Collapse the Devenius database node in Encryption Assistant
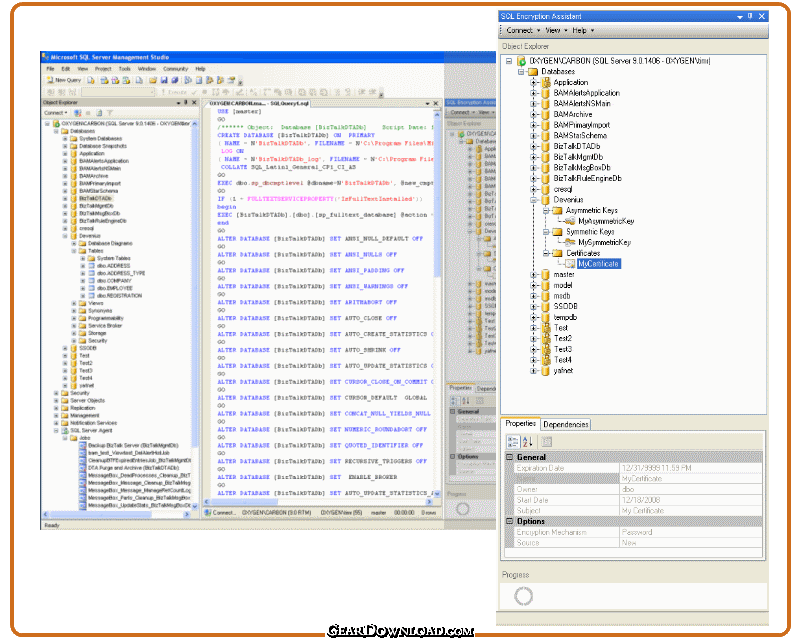Image resolution: width=800 pixels, height=639 pixels. tap(534, 200)
